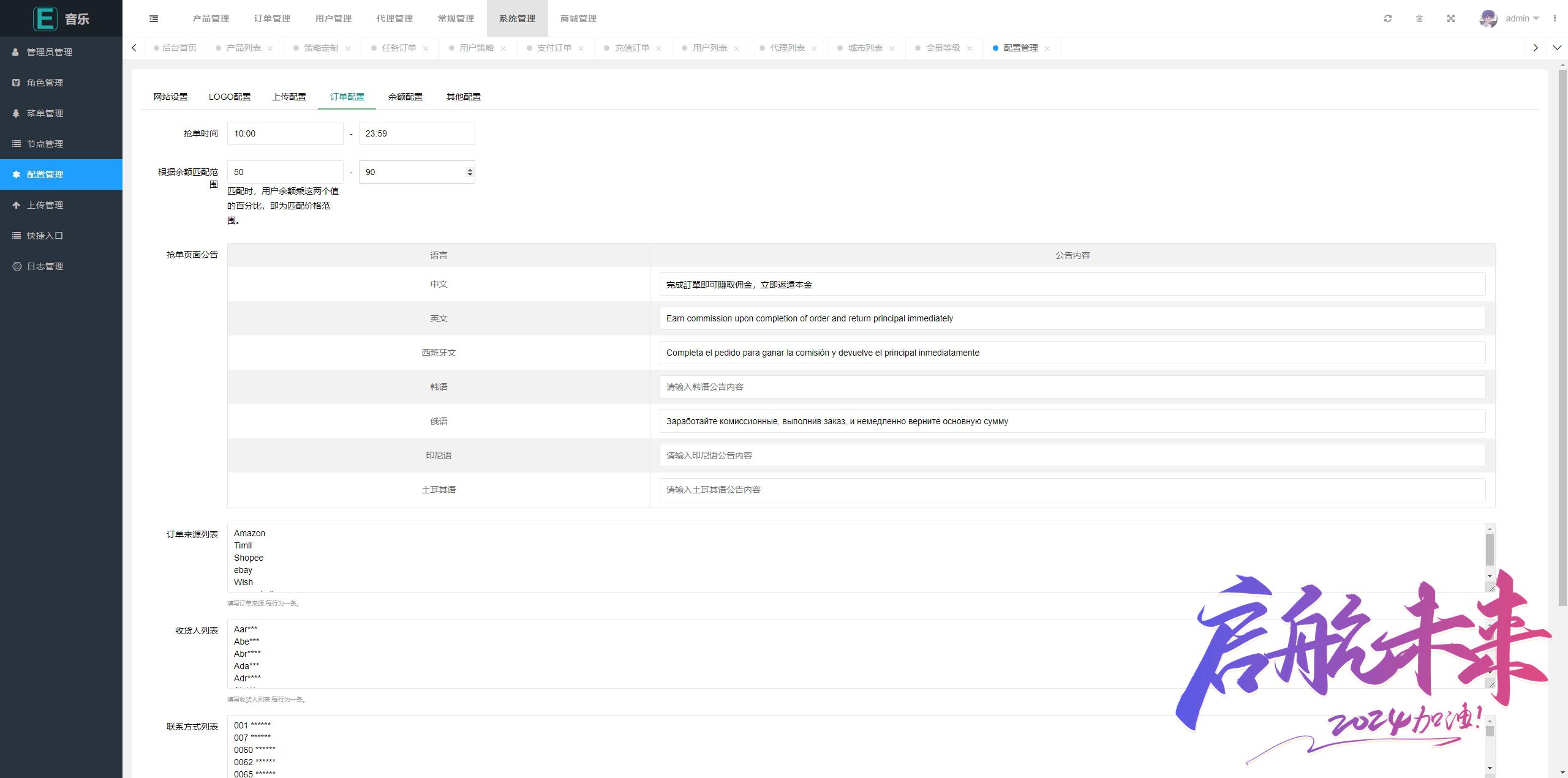Open 节点管理 in the sidebar
This screenshot has height=778, width=1568.
pos(61,144)
